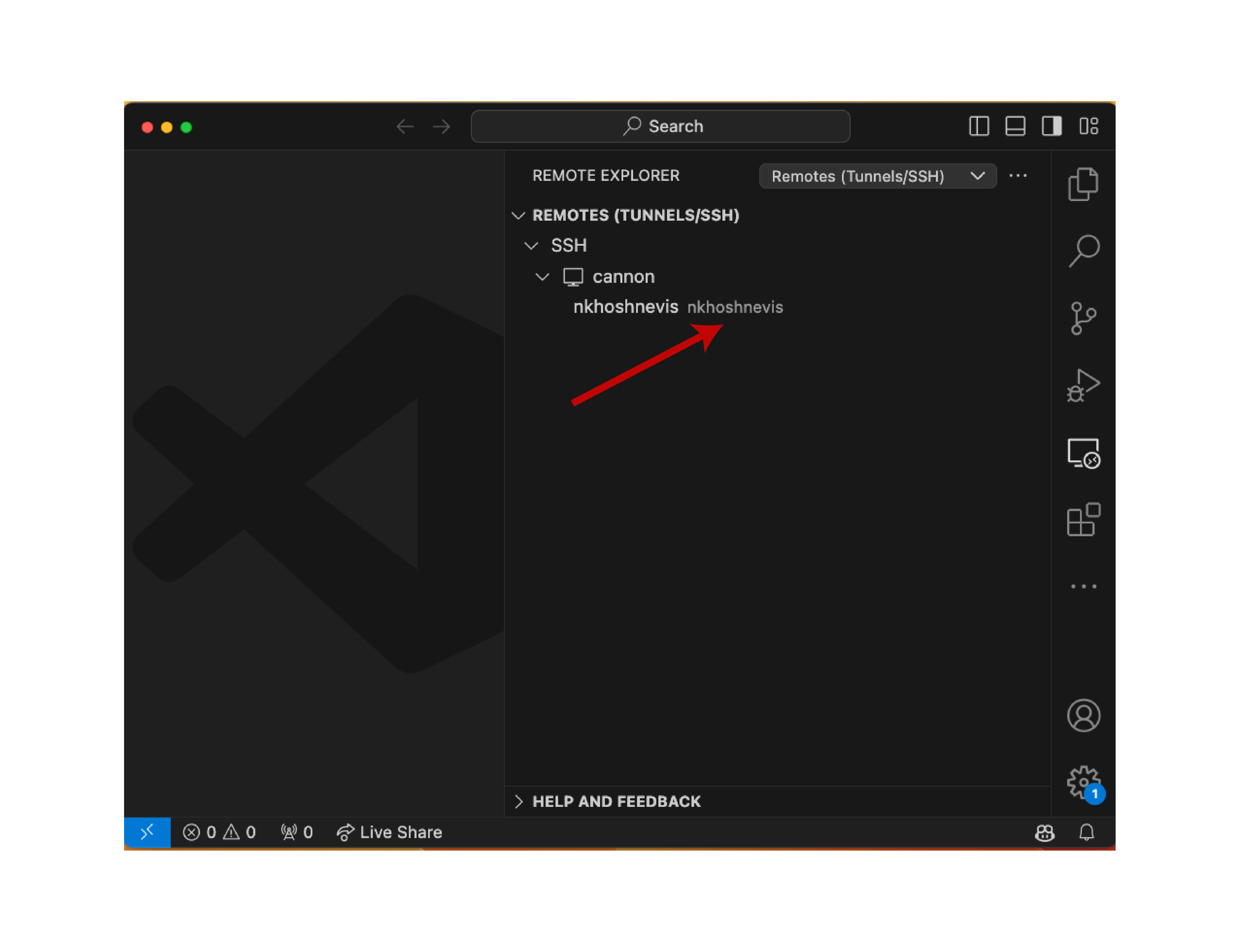The height and width of the screenshot is (952, 1240).
Task: Click the Search command center field
Action: coord(660,126)
